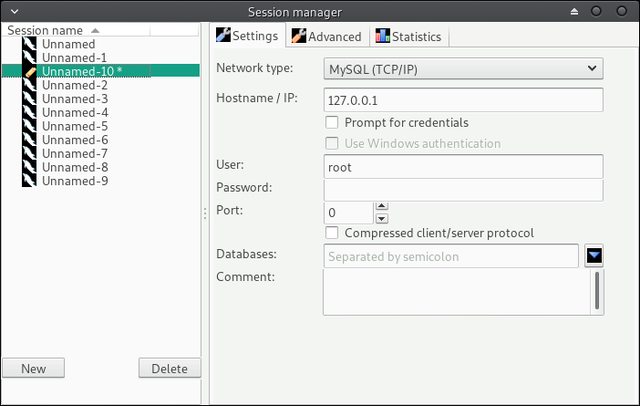This screenshot has height=406, width=640.
Task: Click the session icon next to Unnamed-5
Action: [29, 126]
